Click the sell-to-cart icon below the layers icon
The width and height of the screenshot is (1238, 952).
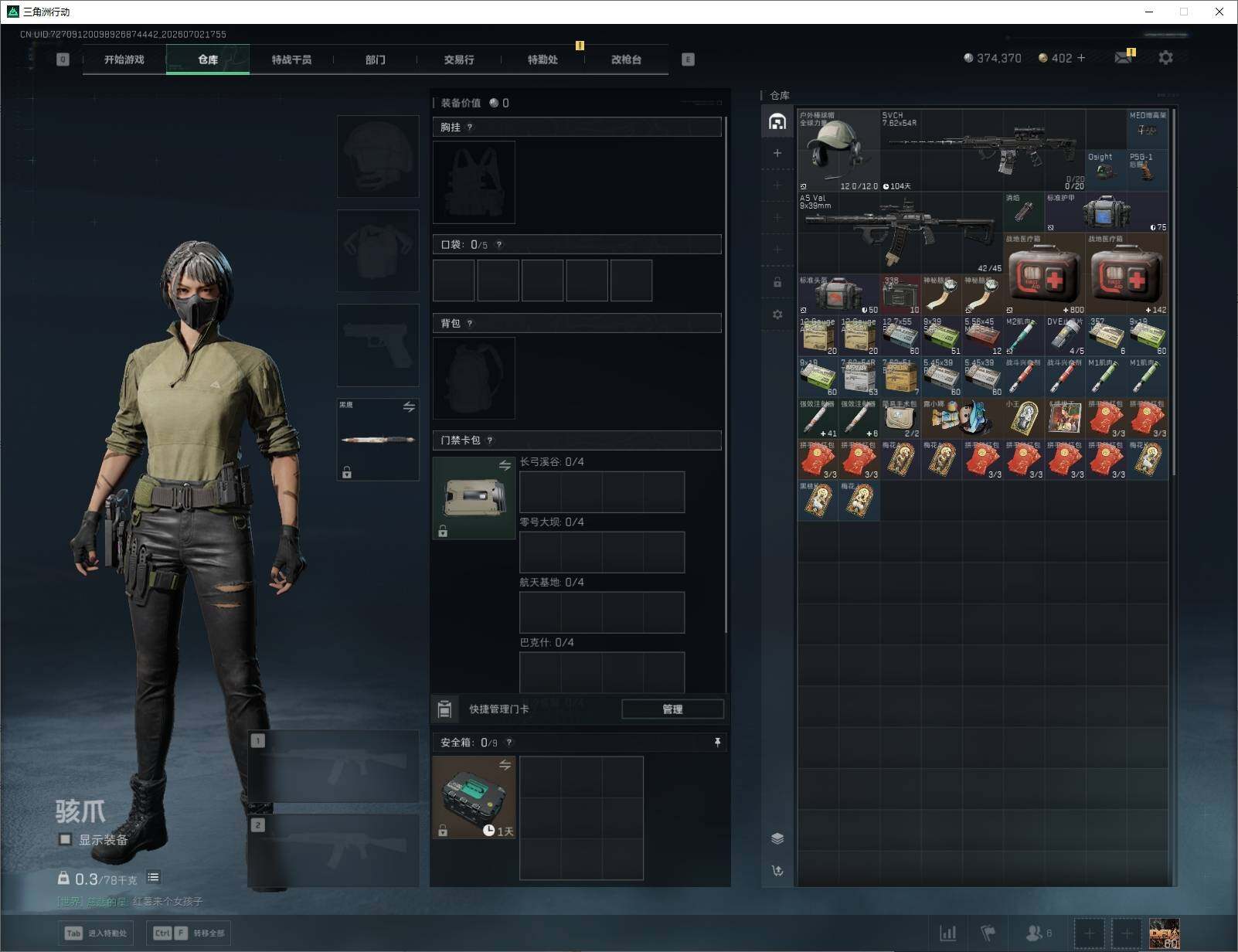coord(777,871)
